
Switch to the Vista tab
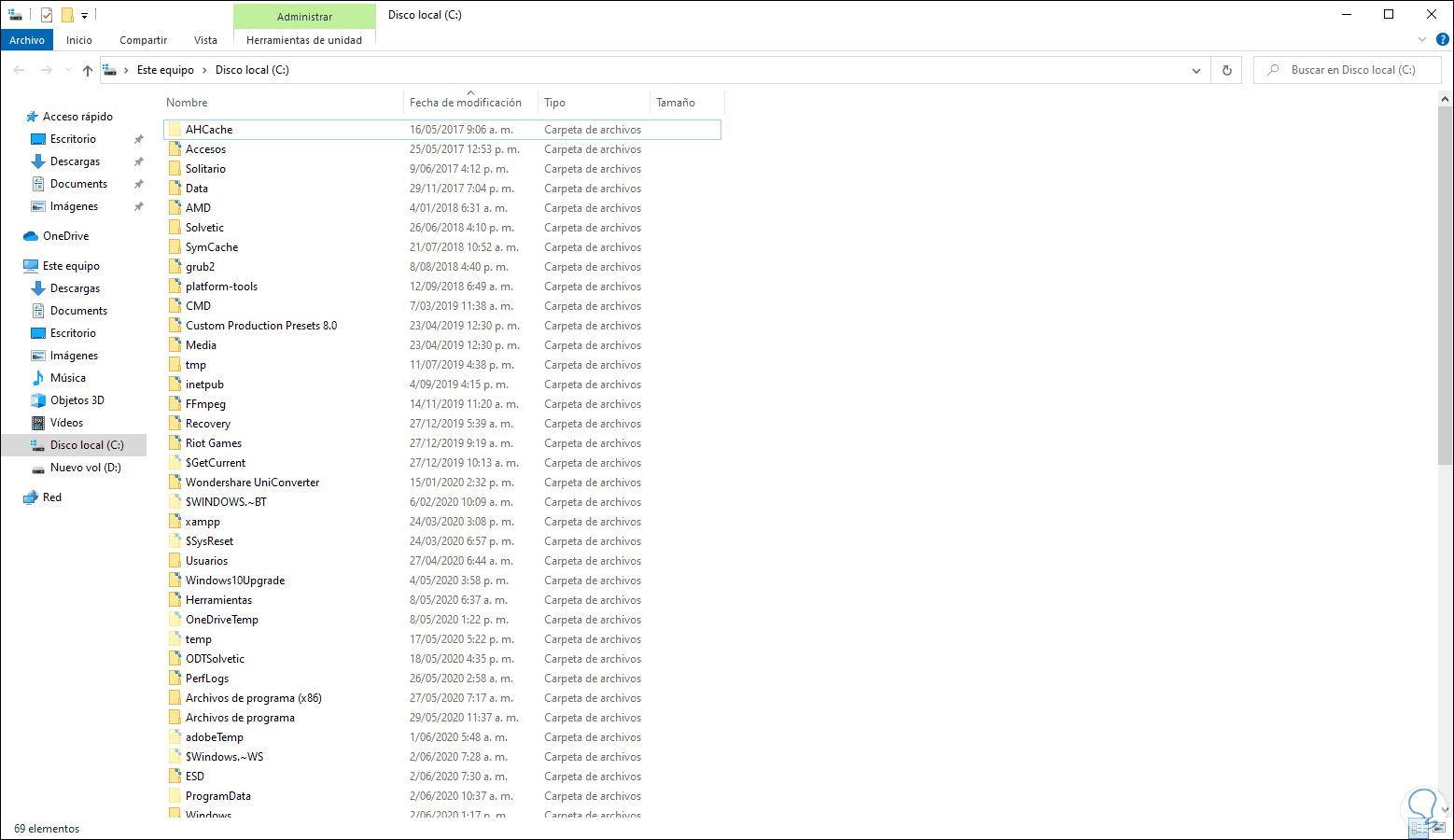pos(205,40)
